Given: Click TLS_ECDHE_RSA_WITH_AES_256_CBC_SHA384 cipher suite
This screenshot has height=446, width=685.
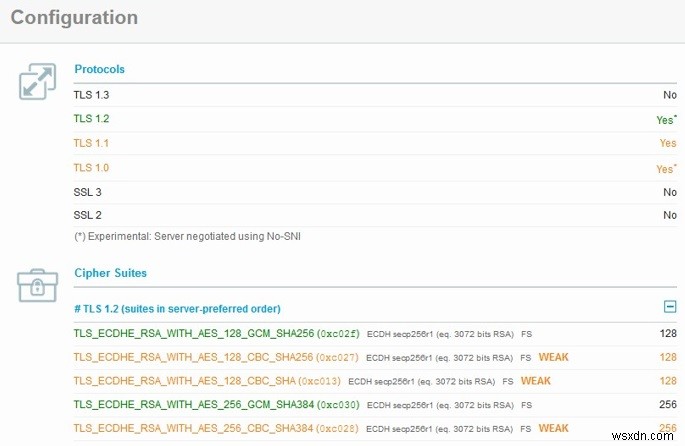Looking at the screenshot, I should [x=194, y=429].
